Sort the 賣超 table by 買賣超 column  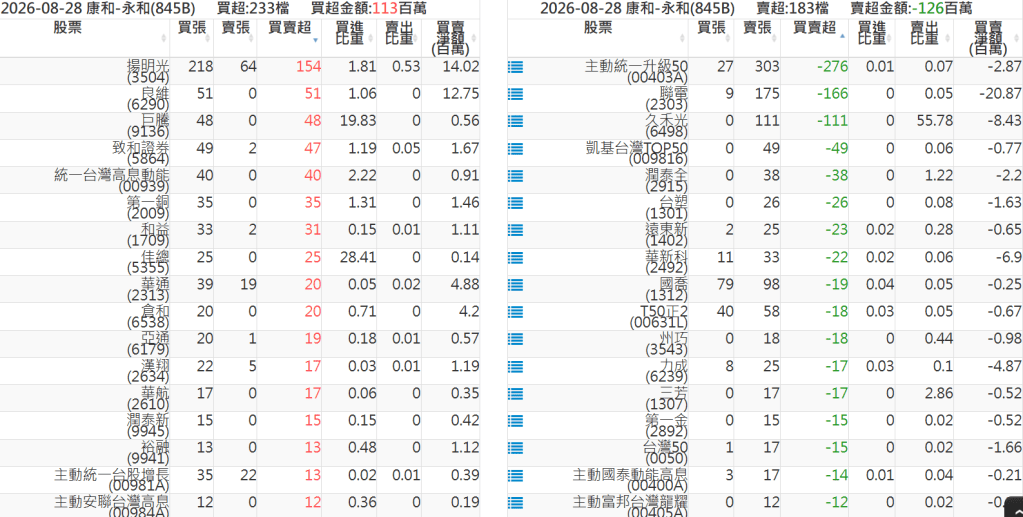coord(814,38)
